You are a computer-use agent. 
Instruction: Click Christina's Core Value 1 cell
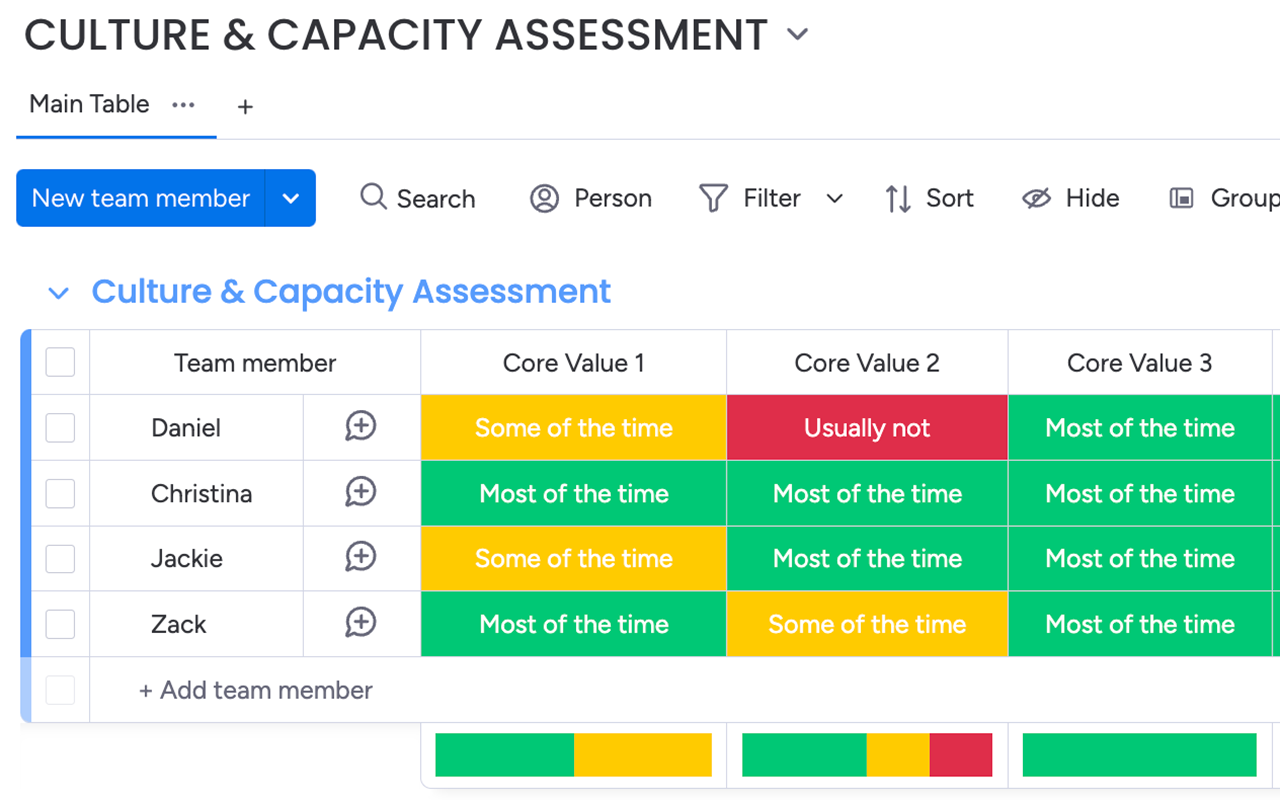(574, 493)
